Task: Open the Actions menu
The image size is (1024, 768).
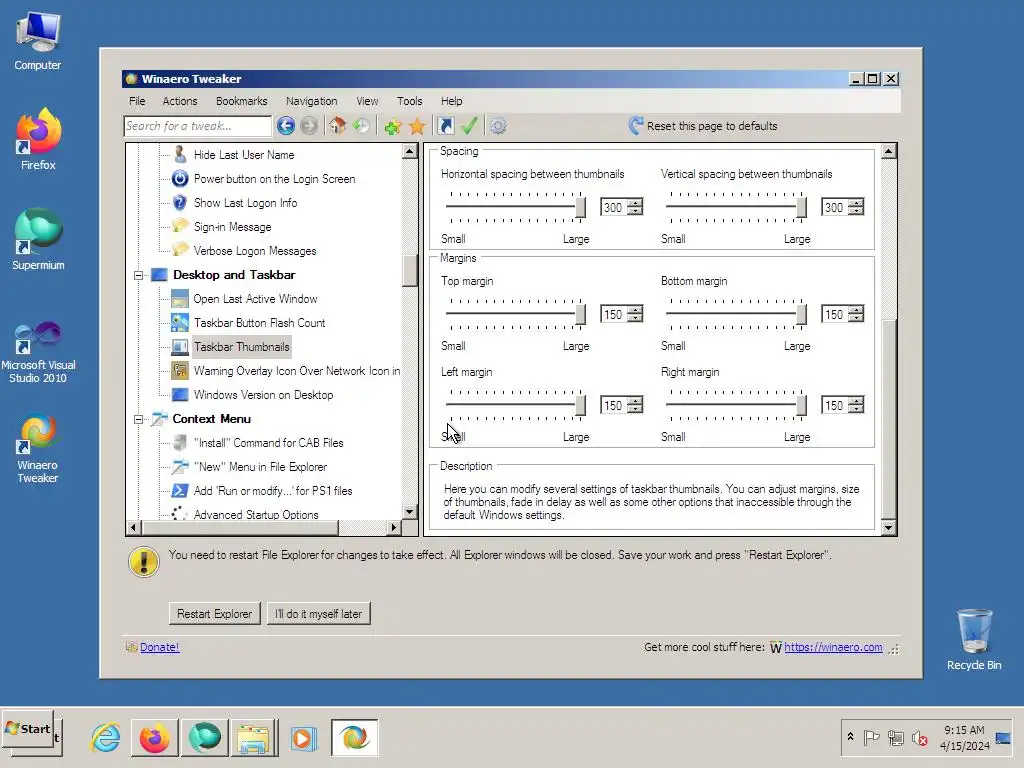Action: pyautogui.click(x=180, y=101)
